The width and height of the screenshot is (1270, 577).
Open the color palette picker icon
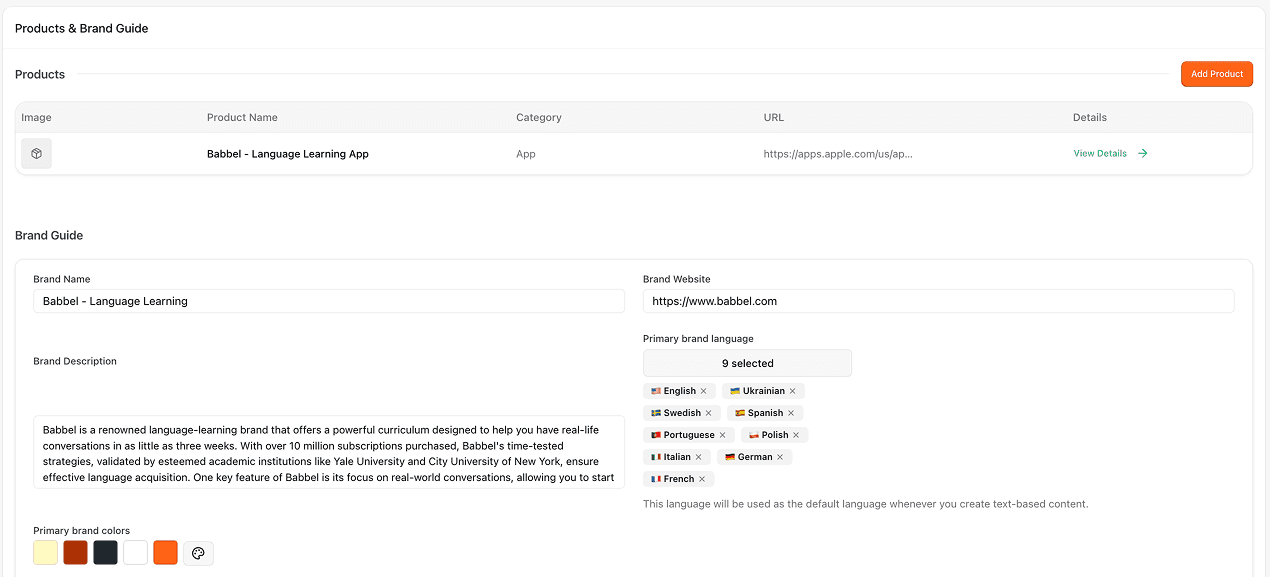click(x=198, y=553)
